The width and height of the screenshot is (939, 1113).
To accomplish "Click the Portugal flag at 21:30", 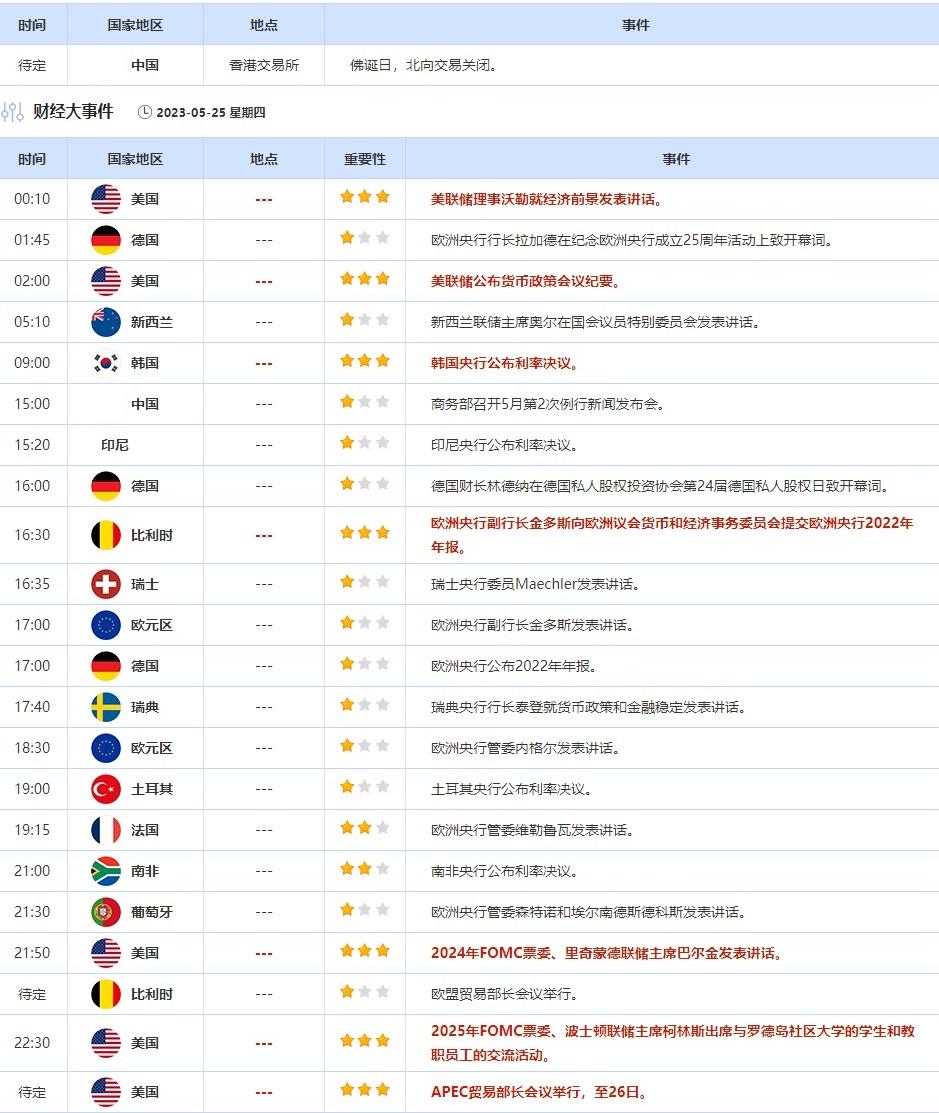I will 105,912.
